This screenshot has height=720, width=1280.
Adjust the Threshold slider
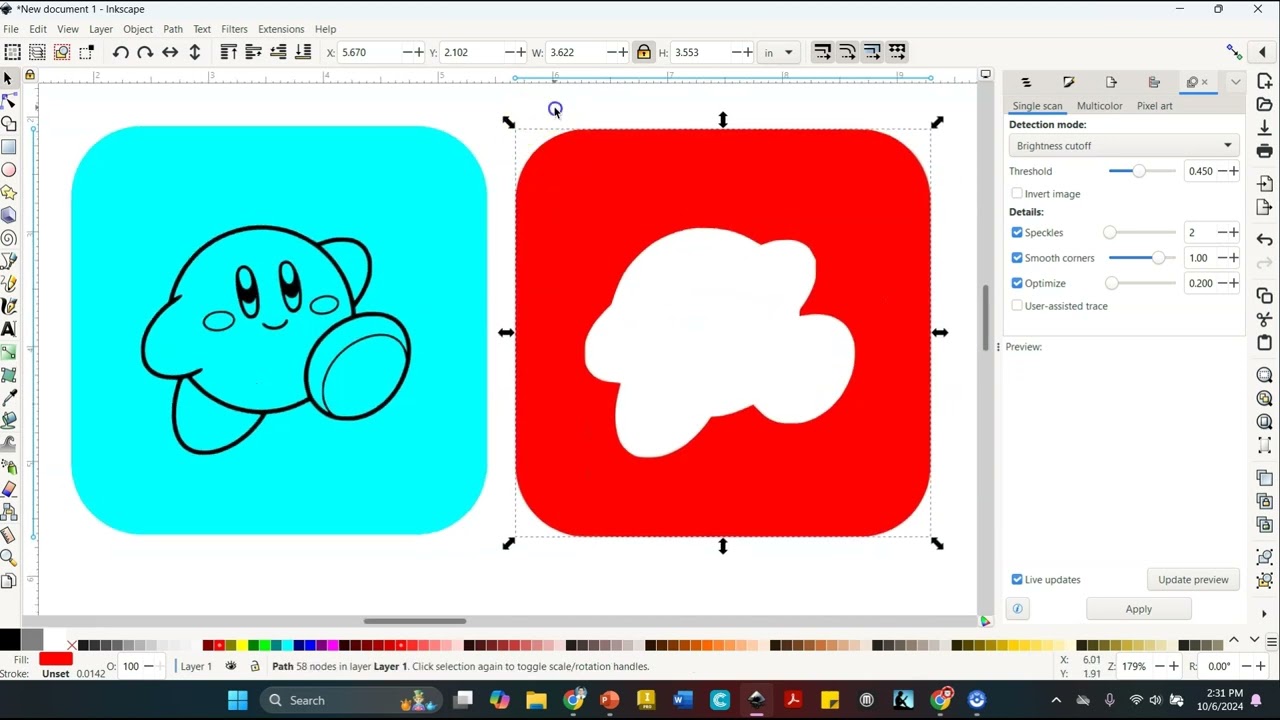1142,171
